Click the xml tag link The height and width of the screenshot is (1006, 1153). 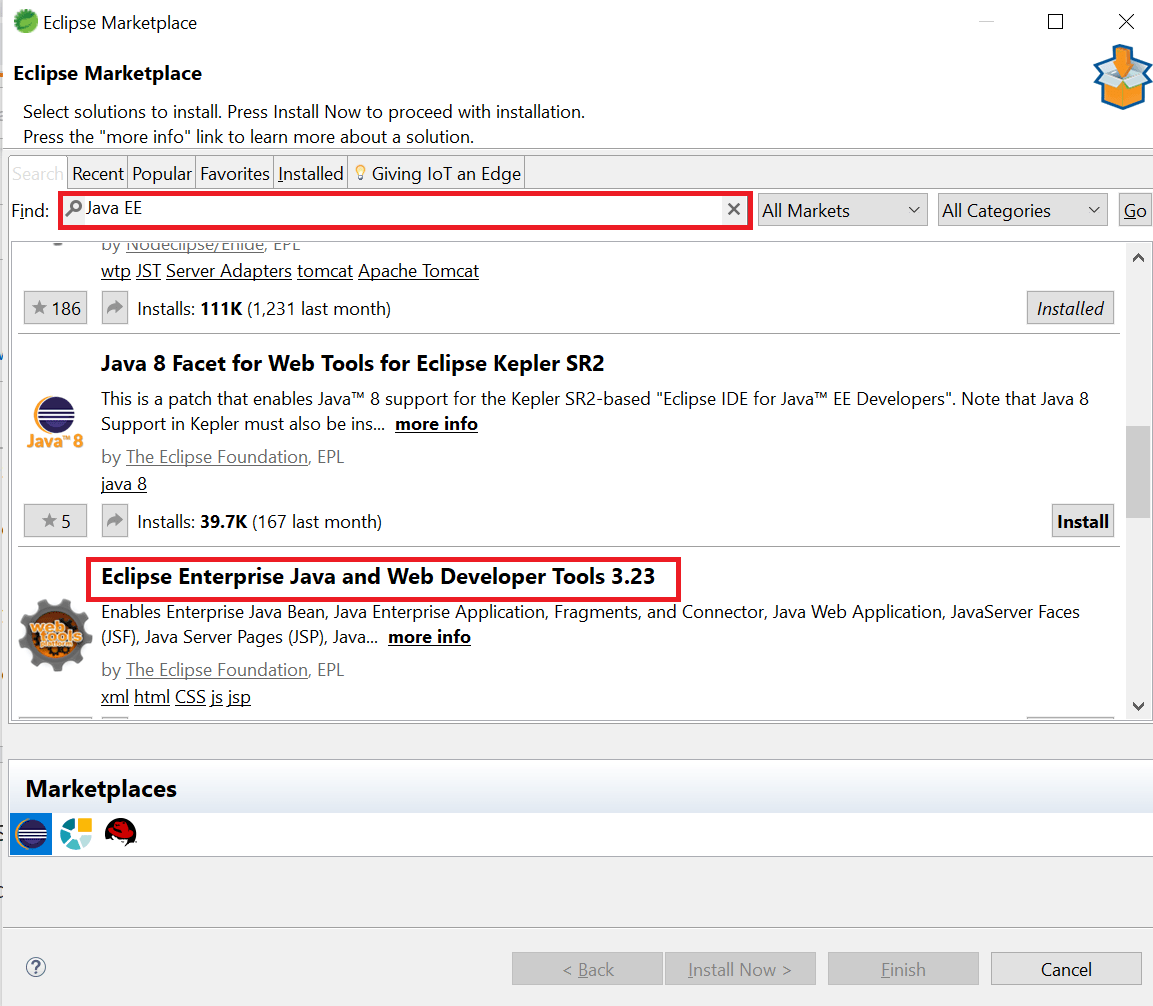click(x=115, y=697)
